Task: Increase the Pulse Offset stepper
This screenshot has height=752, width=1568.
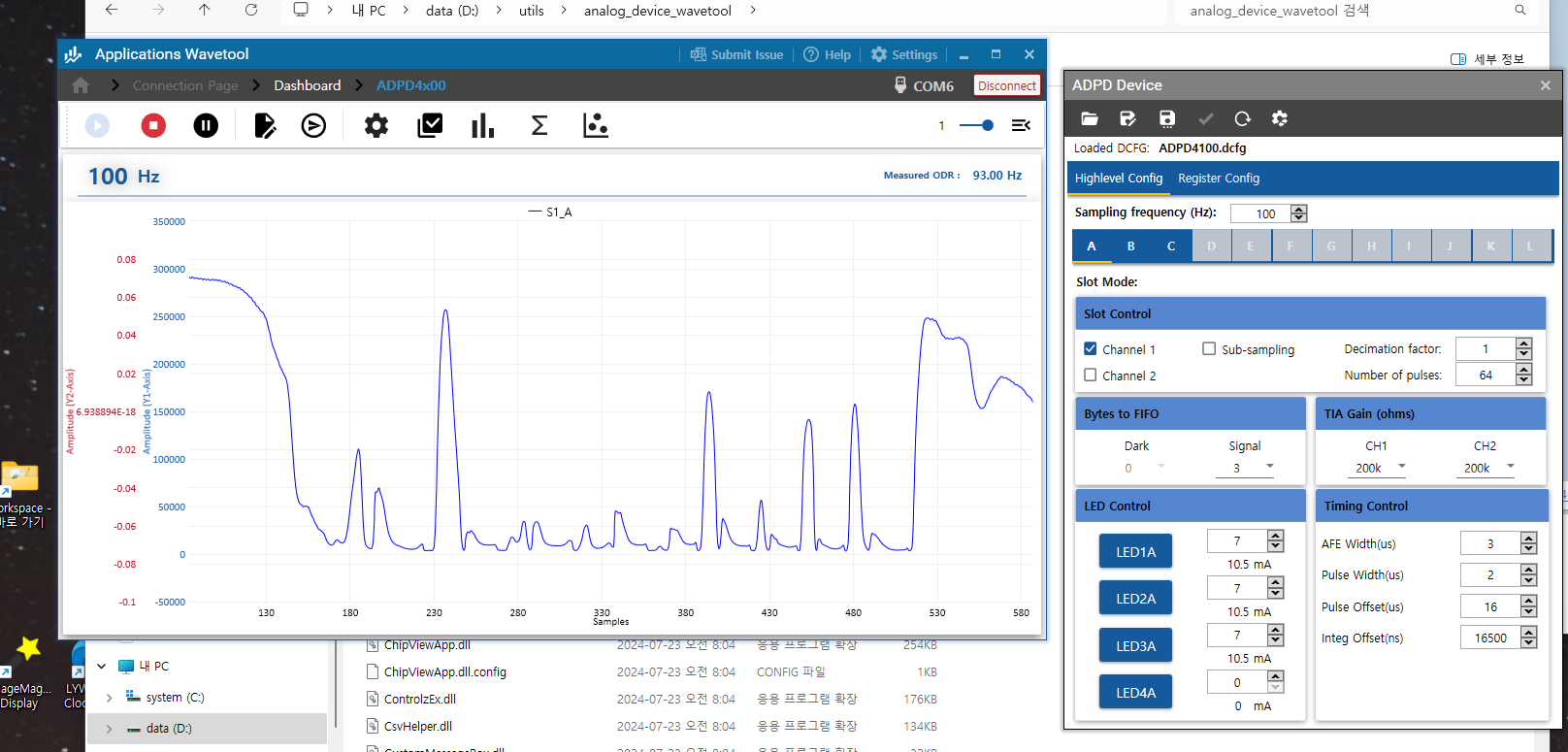Action: tap(1529, 602)
